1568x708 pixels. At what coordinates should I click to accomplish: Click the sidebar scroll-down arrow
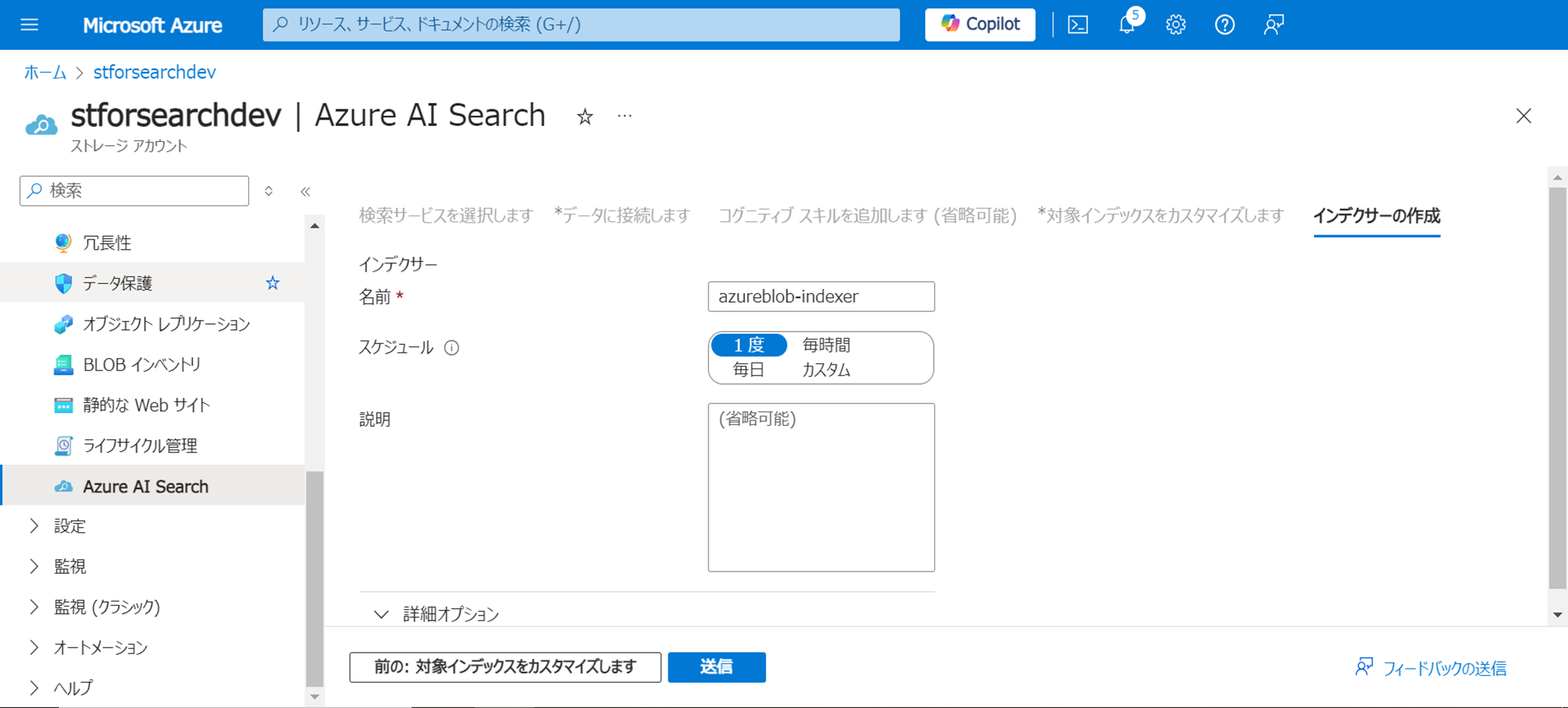click(x=314, y=696)
